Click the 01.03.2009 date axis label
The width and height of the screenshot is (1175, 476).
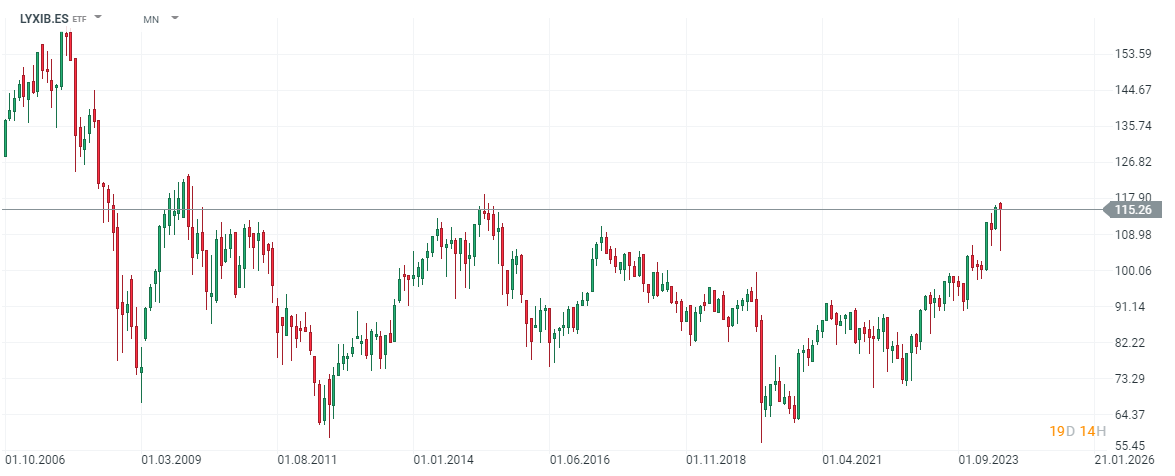coord(171,460)
